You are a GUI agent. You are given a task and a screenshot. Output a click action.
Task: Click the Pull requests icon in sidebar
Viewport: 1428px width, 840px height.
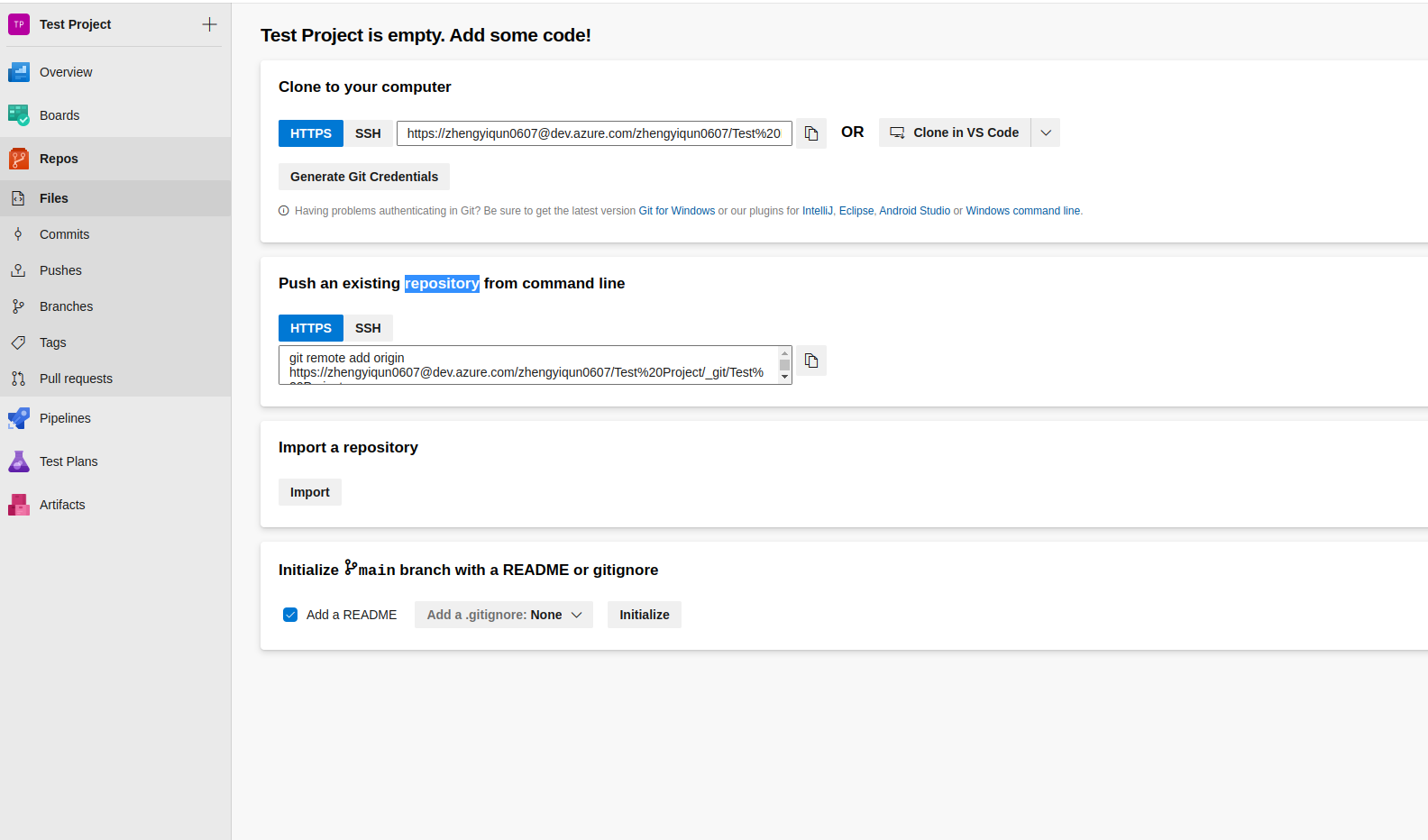tap(18, 379)
